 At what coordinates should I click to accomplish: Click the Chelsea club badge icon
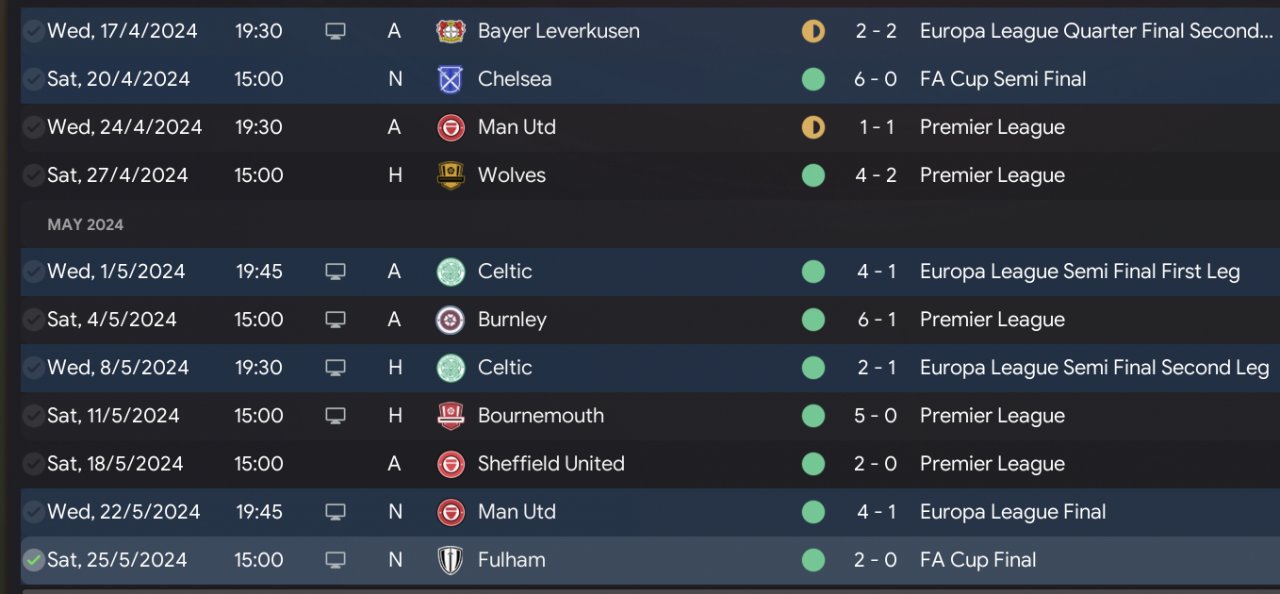(x=451, y=79)
